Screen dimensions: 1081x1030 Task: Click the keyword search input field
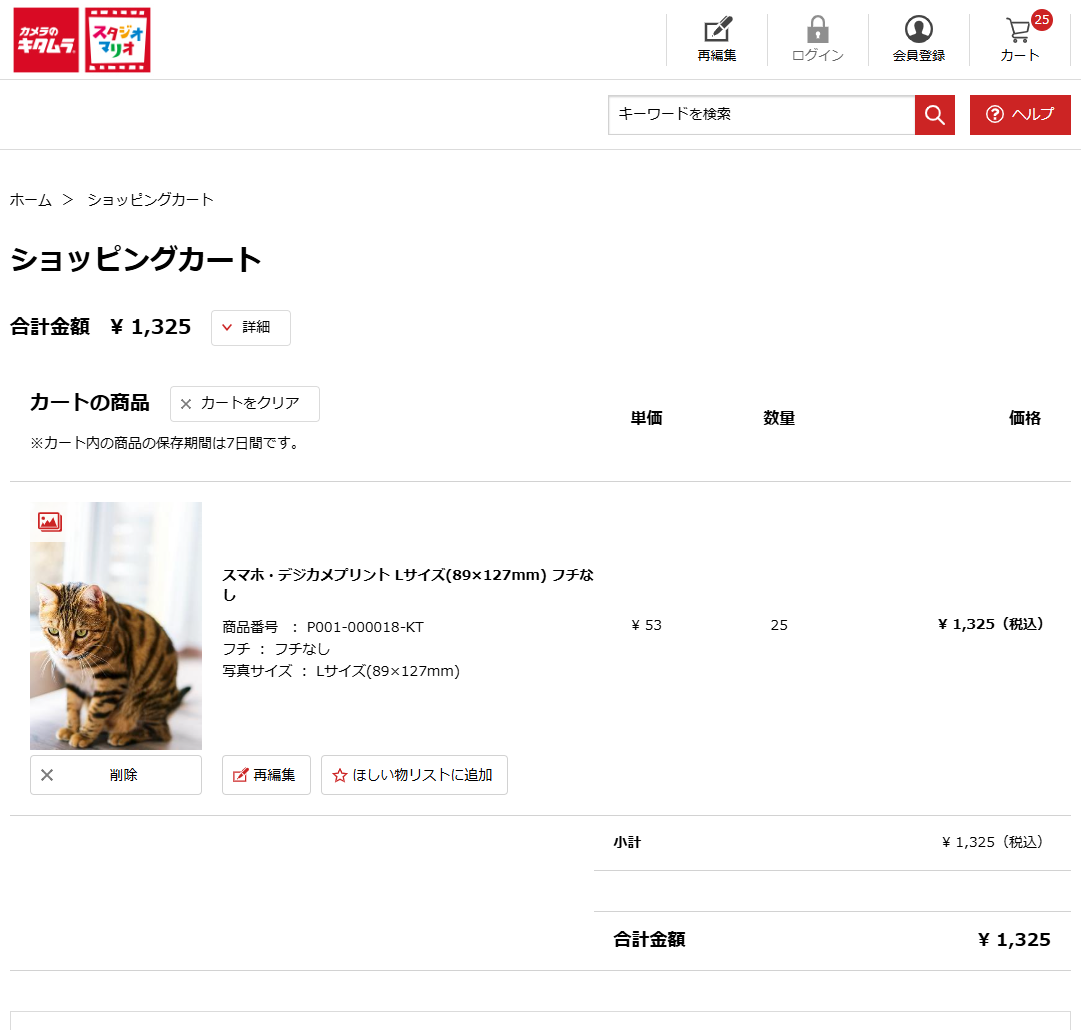[760, 114]
